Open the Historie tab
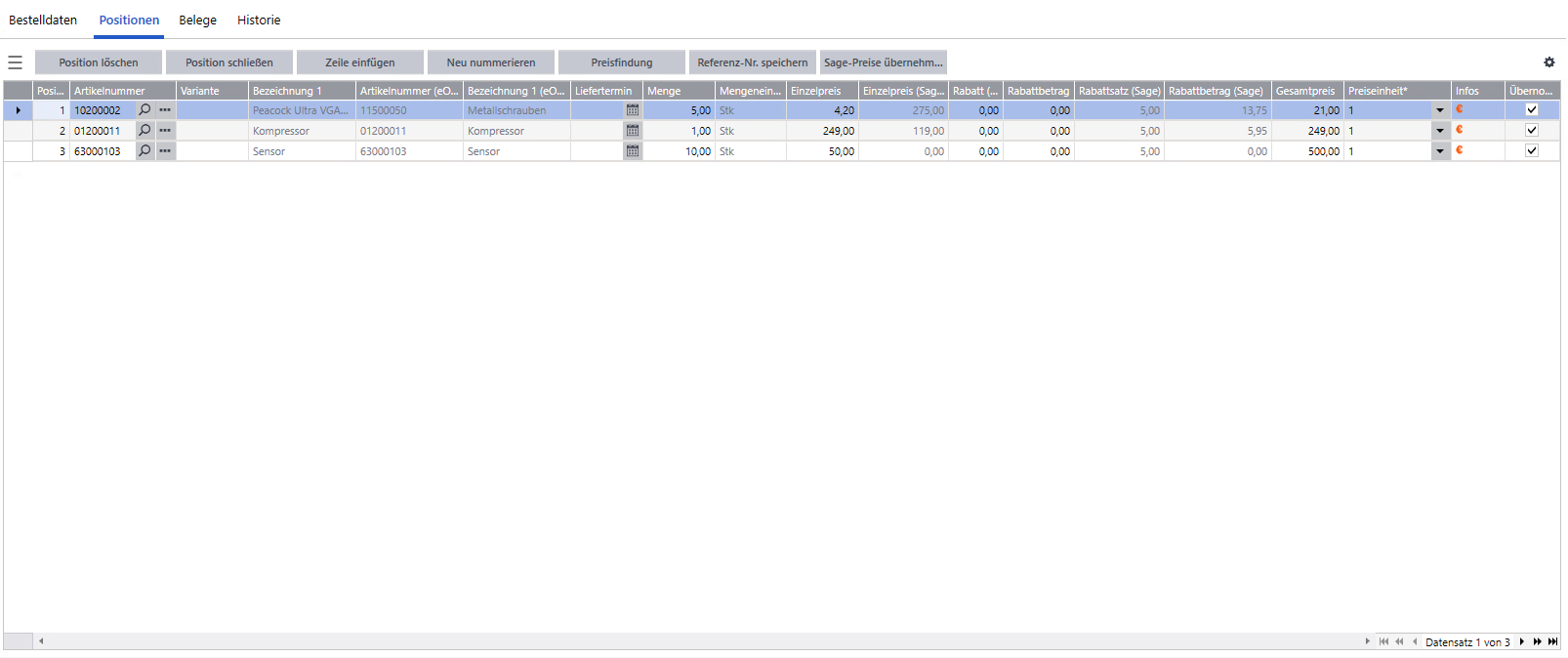 pyautogui.click(x=259, y=20)
